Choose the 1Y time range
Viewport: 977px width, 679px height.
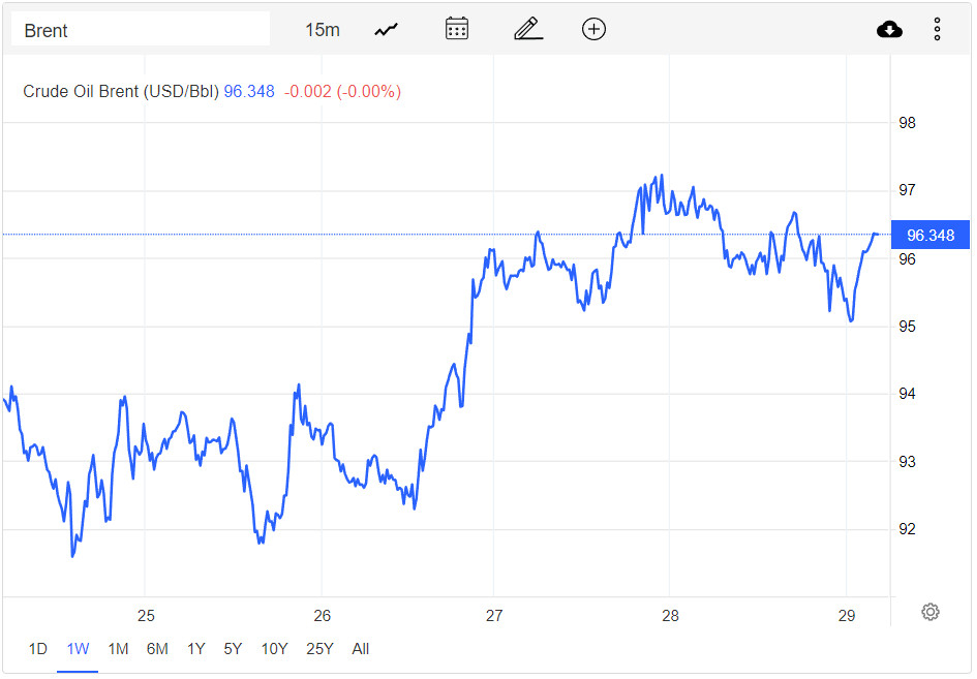click(x=196, y=649)
